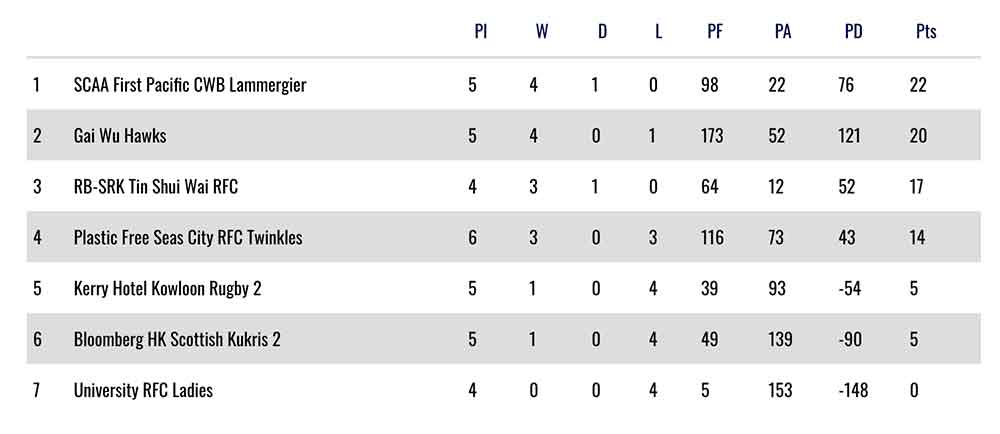
Task: Open University RFC Ladies team entry
Action: pos(143,390)
